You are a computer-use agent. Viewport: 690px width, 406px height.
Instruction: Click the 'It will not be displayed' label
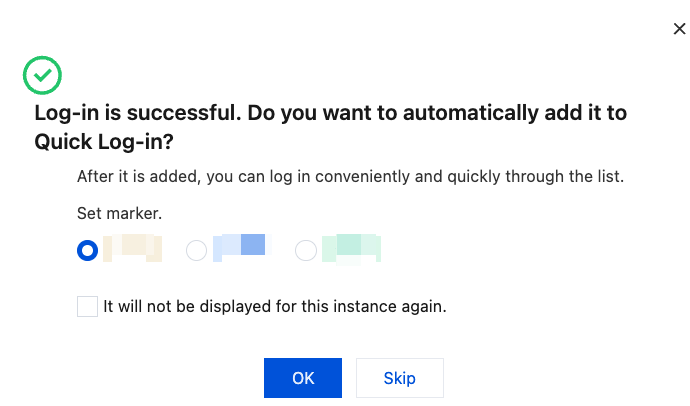[275, 306]
